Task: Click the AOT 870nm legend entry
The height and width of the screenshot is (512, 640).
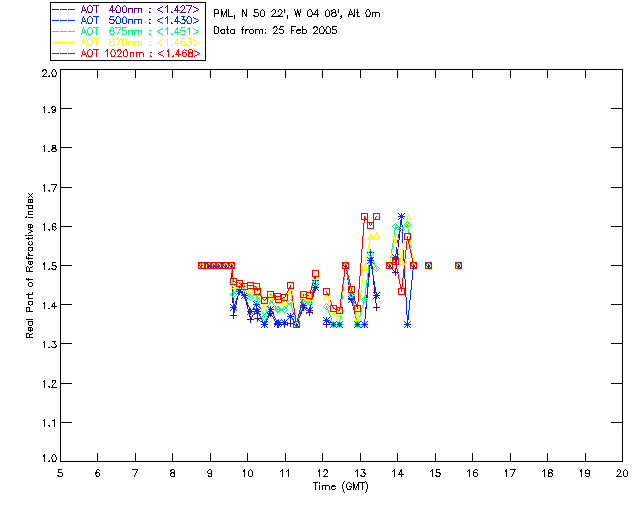Action: 127,42
